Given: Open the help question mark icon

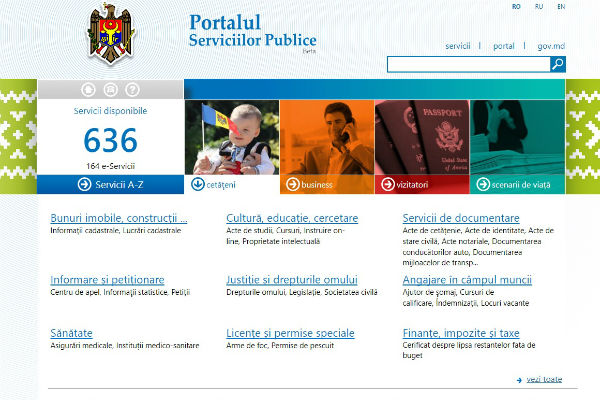Looking at the screenshot, I should pyautogui.click(x=132, y=90).
